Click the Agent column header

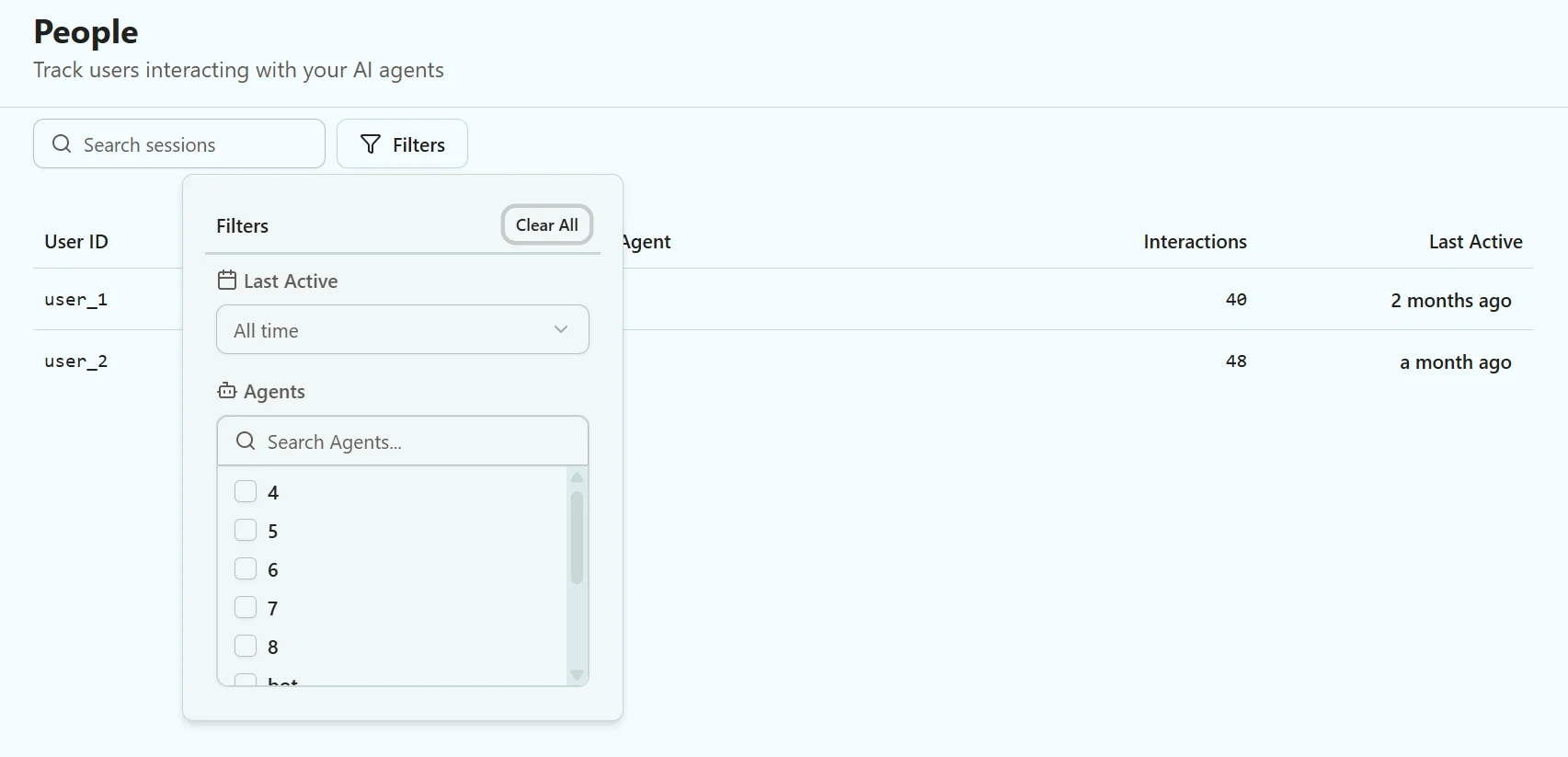point(647,241)
